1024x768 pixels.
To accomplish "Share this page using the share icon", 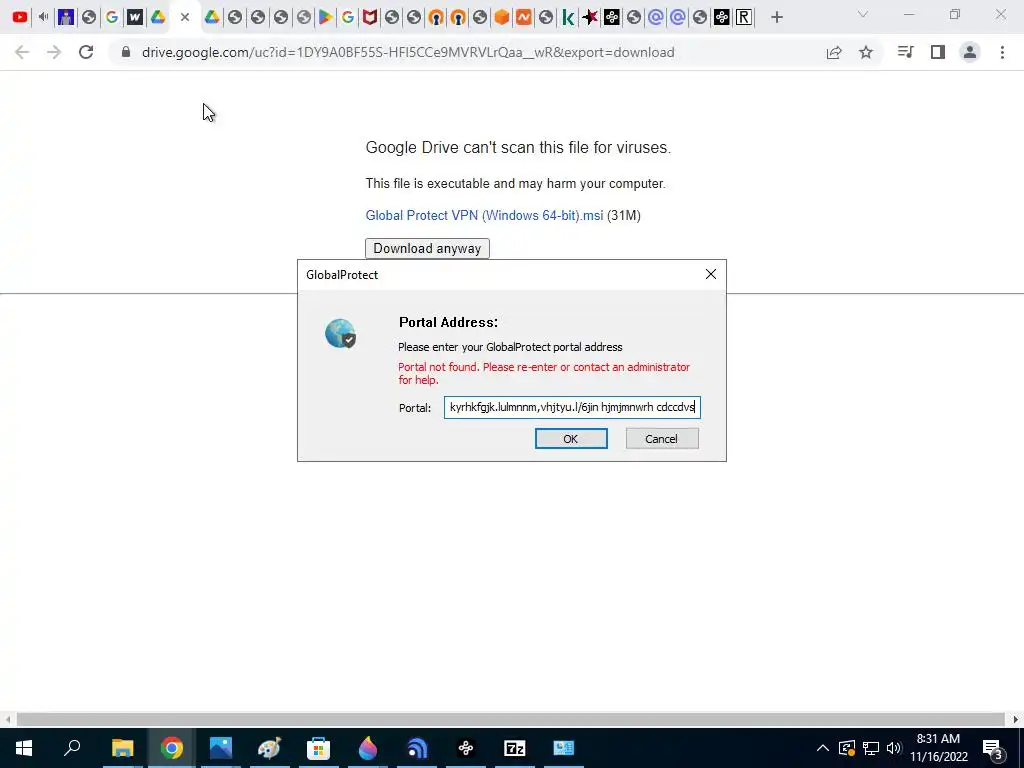I will (834, 52).
